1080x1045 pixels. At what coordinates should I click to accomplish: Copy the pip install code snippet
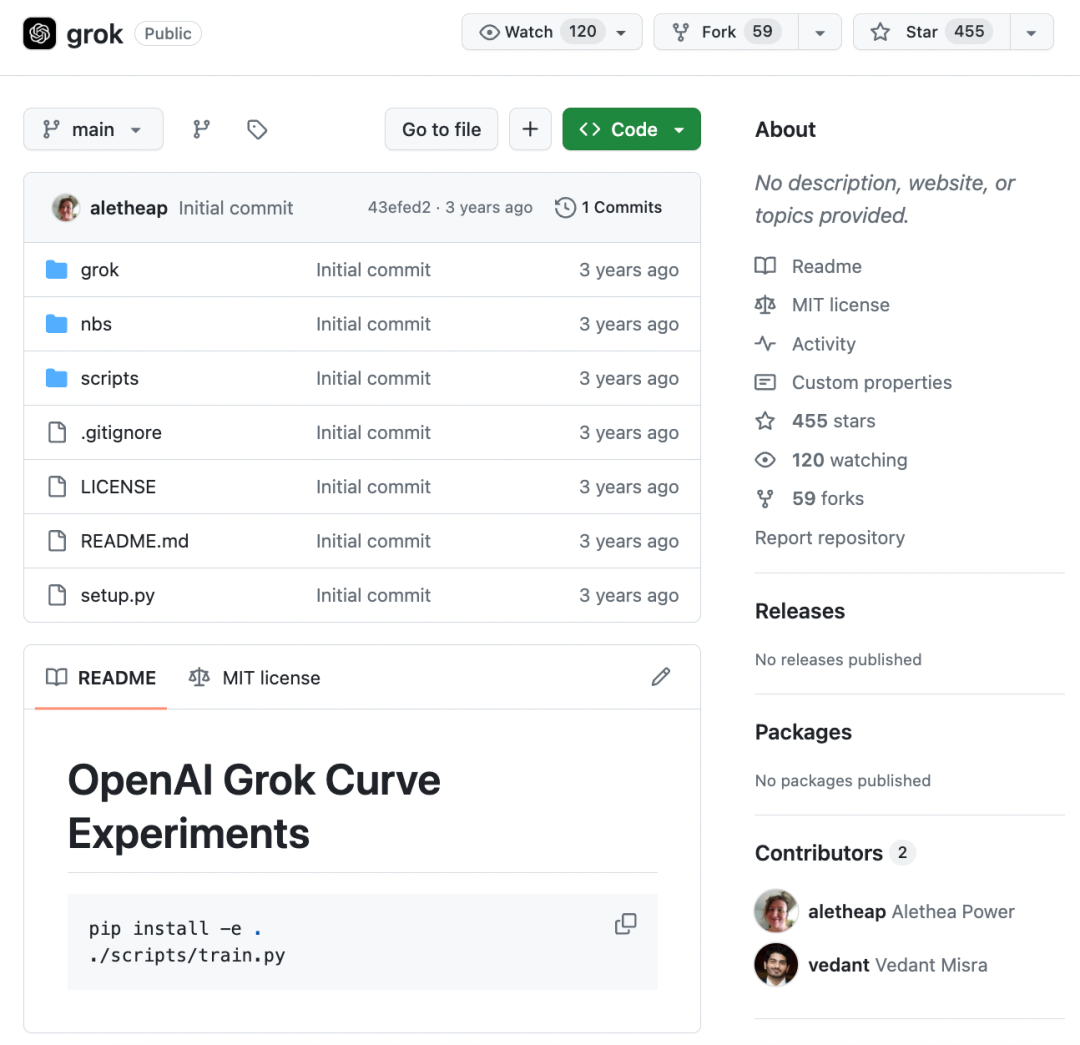pos(625,924)
